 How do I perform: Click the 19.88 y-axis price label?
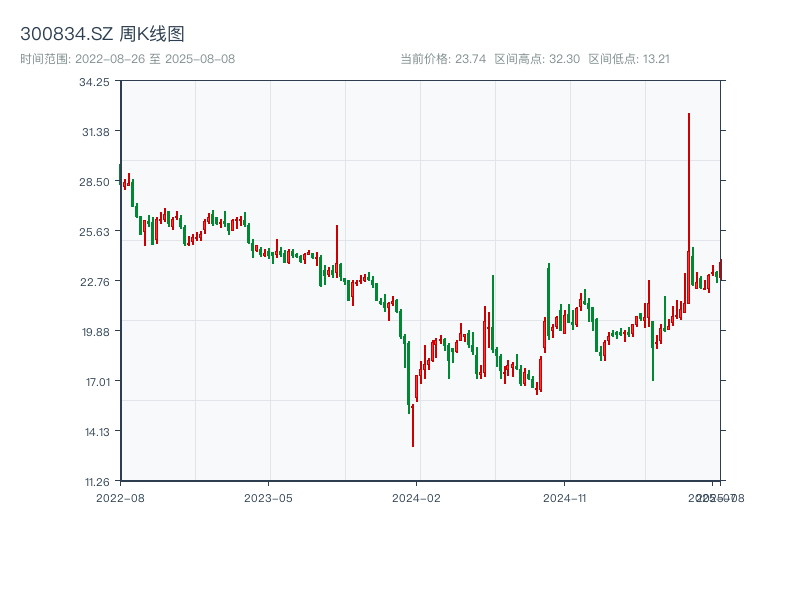tap(95, 332)
